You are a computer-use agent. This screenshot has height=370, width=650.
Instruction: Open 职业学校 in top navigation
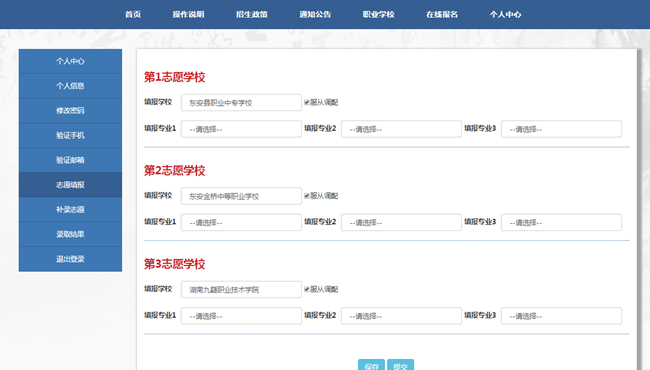[x=378, y=15]
